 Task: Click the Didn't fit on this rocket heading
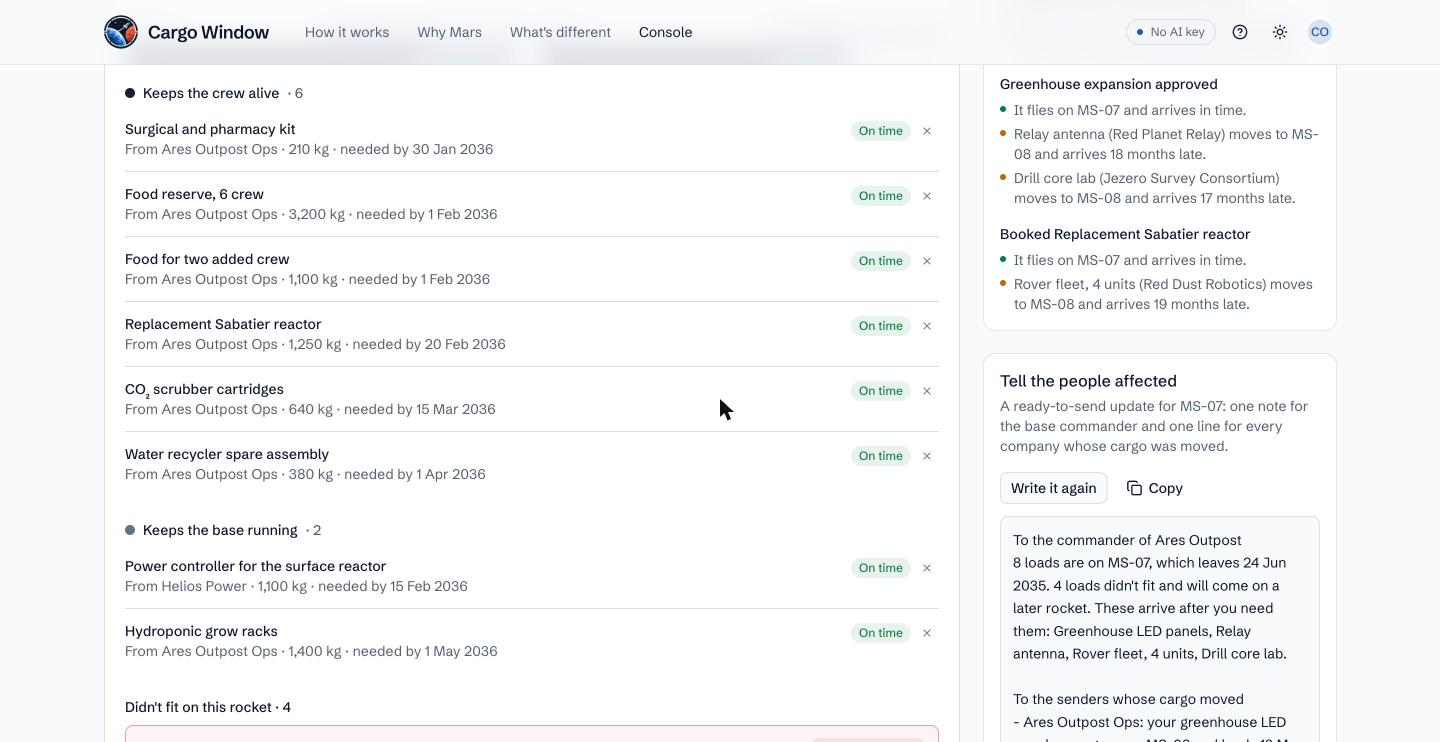point(208,707)
